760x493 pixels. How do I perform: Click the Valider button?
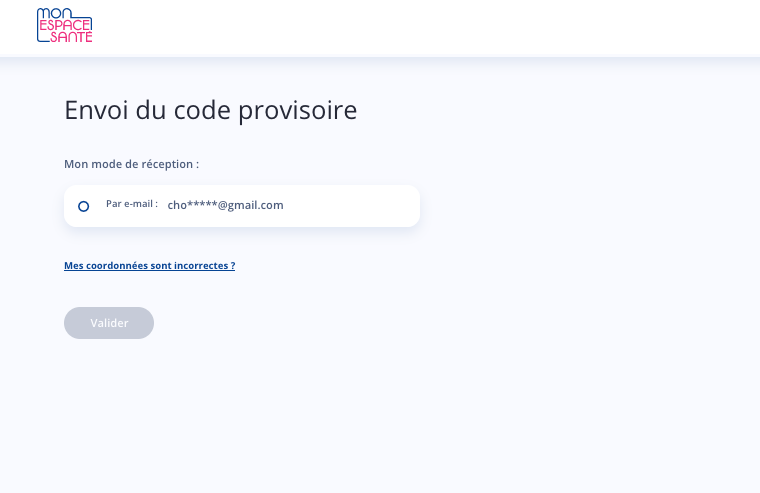coord(109,323)
